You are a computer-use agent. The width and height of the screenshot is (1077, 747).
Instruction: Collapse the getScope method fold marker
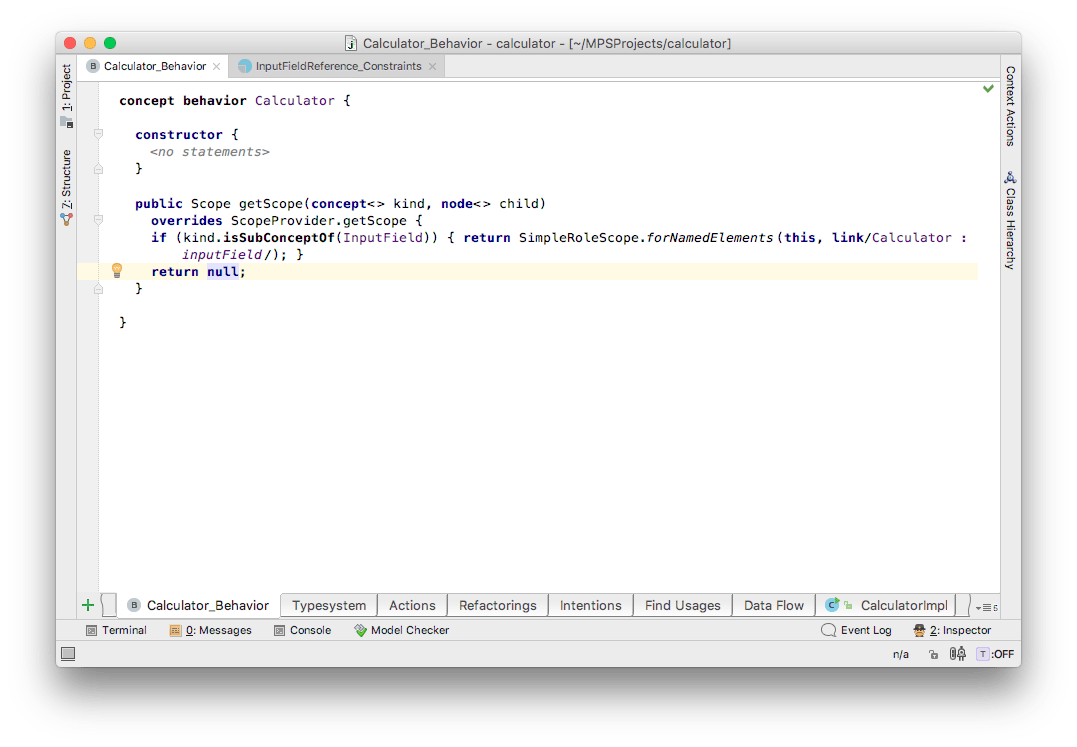[x=98, y=220]
